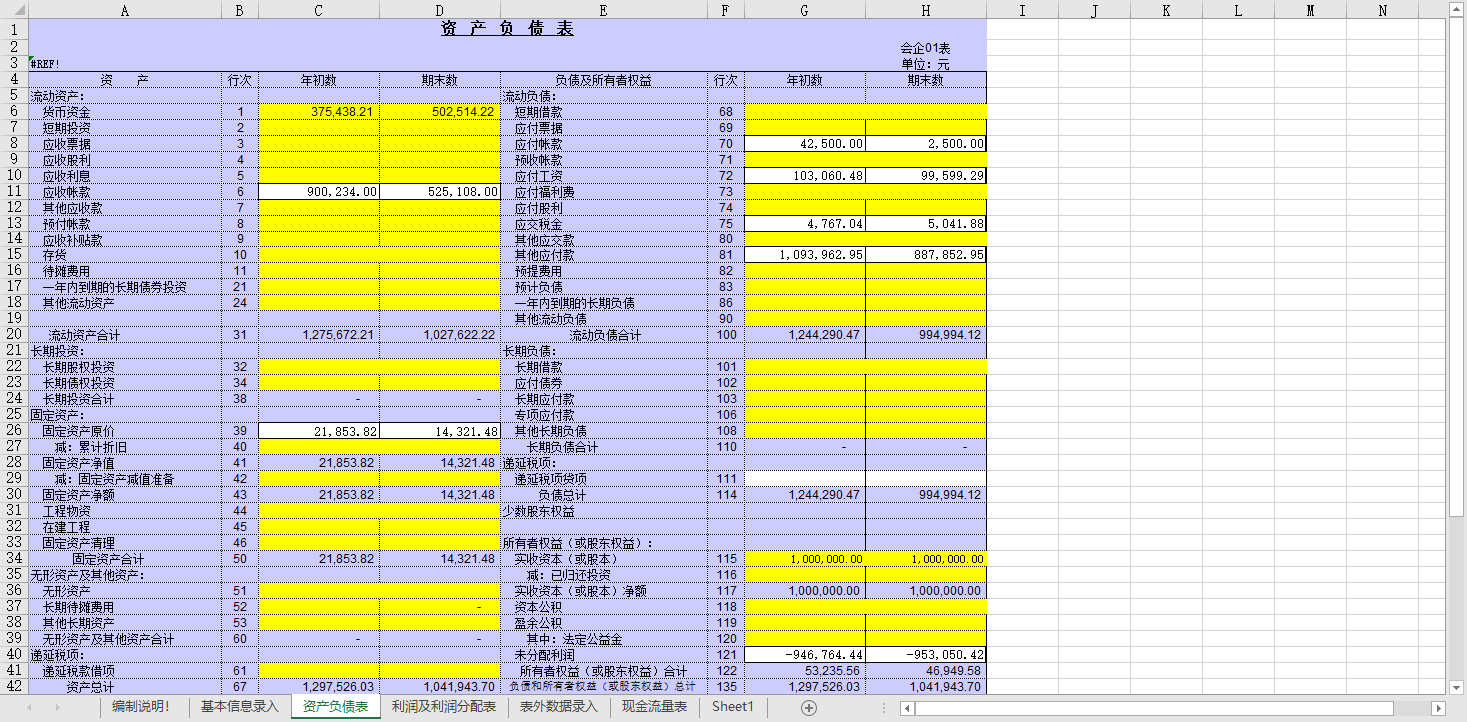The height and width of the screenshot is (722, 1467).
Task: Click the Select All corner of the grid
Action: (14, 10)
